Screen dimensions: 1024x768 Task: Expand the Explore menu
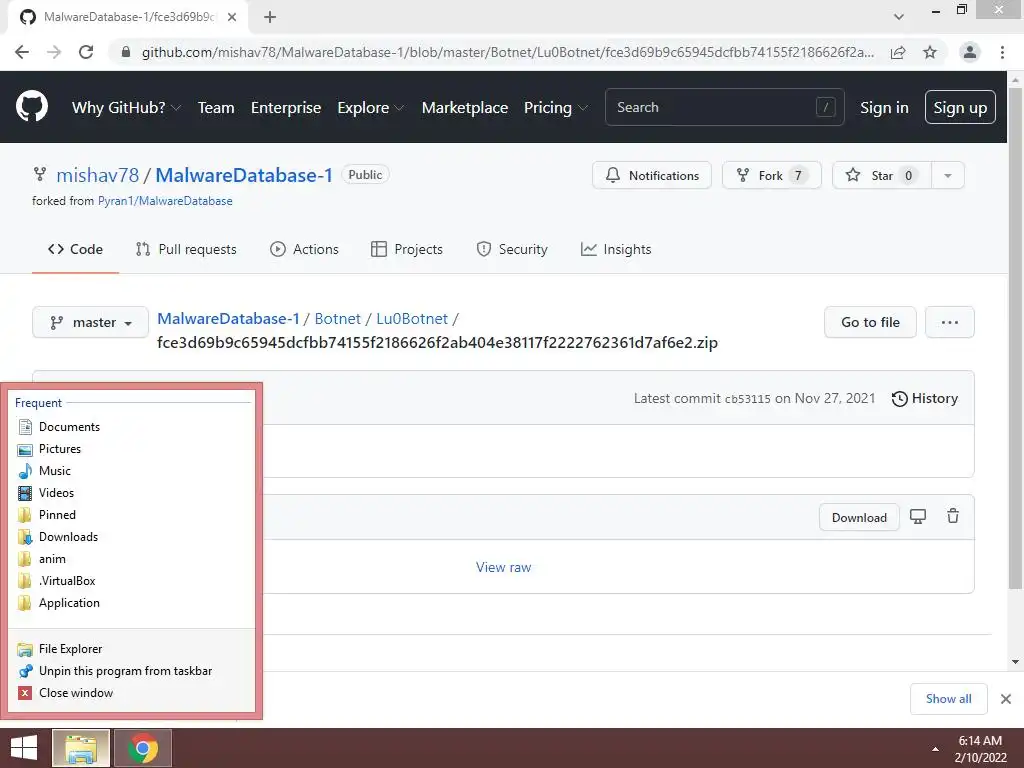click(x=370, y=108)
